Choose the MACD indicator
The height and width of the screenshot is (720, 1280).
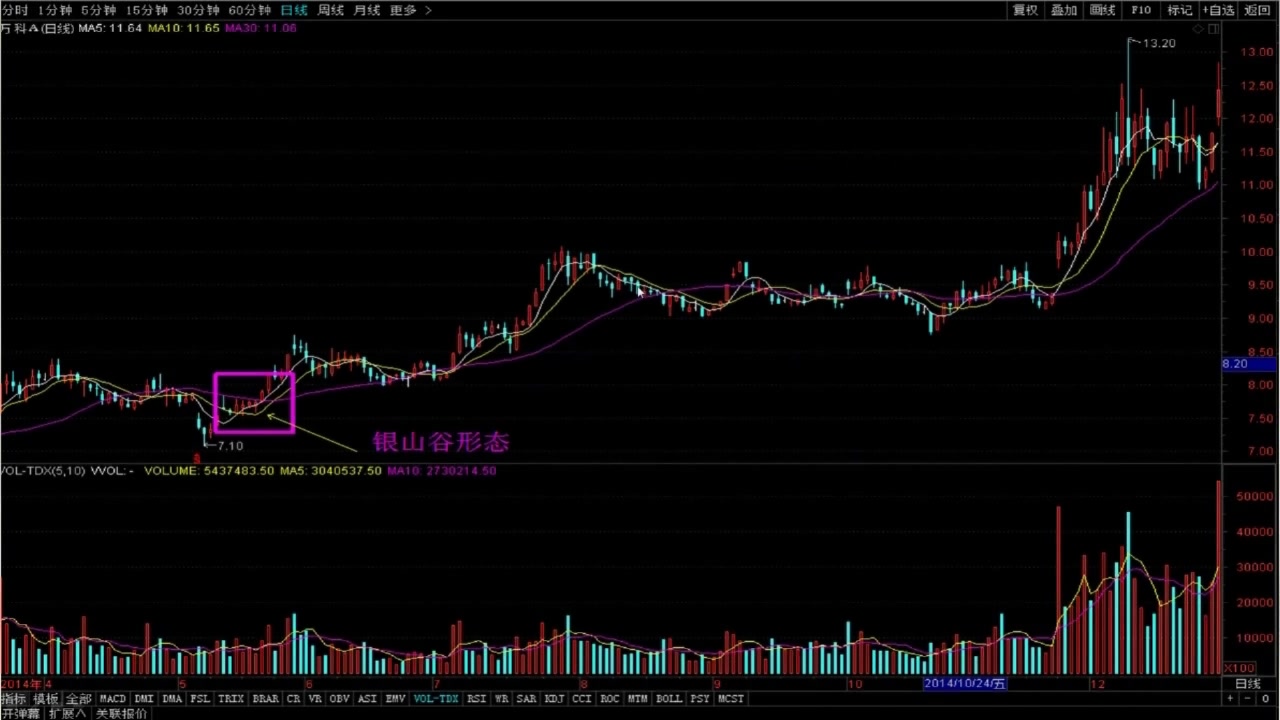tap(113, 699)
